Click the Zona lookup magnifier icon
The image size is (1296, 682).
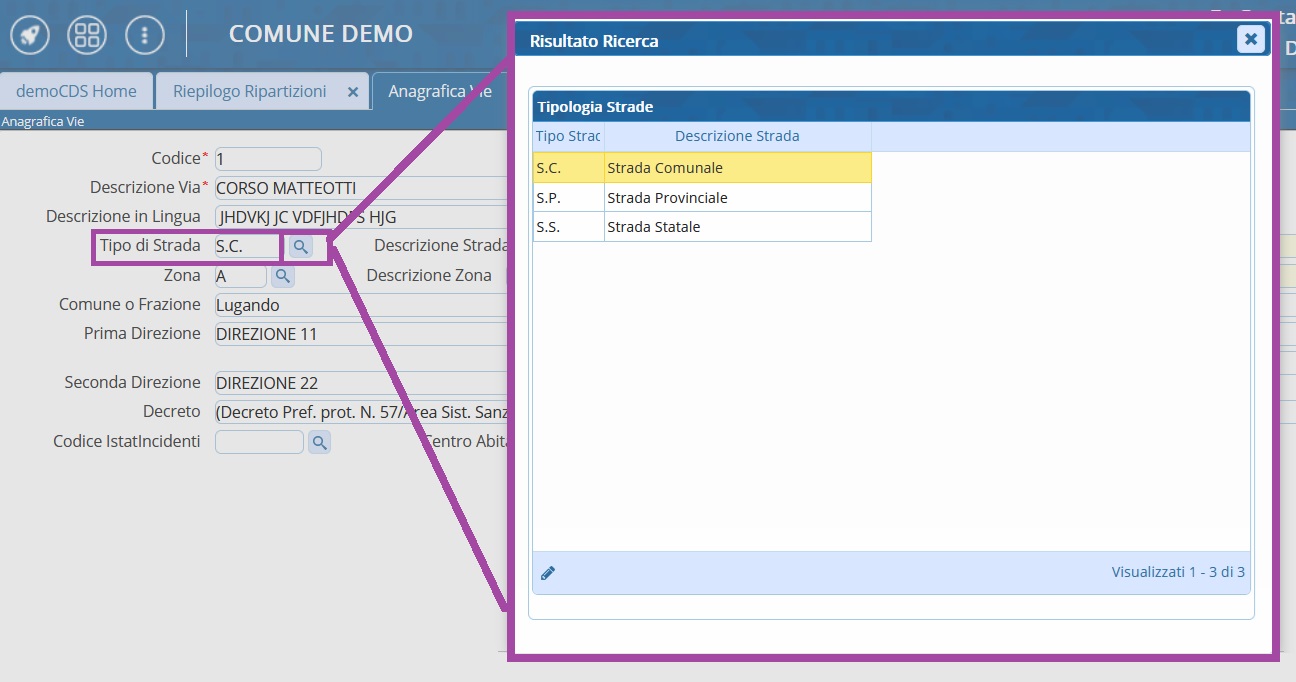tap(283, 275)
